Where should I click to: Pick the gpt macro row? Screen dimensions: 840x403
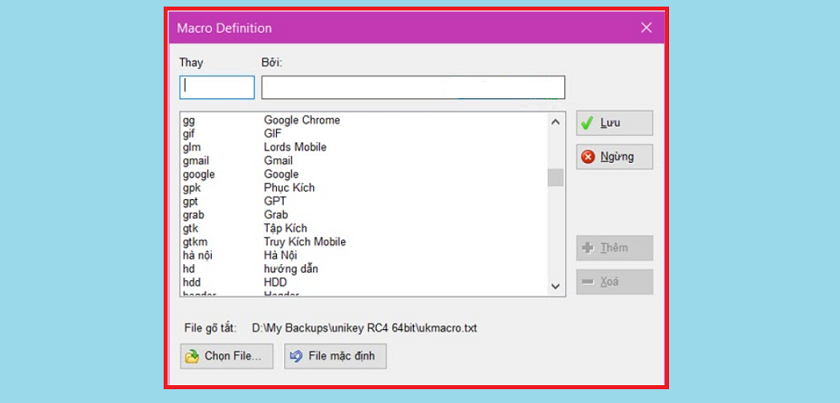click(300, 201)
